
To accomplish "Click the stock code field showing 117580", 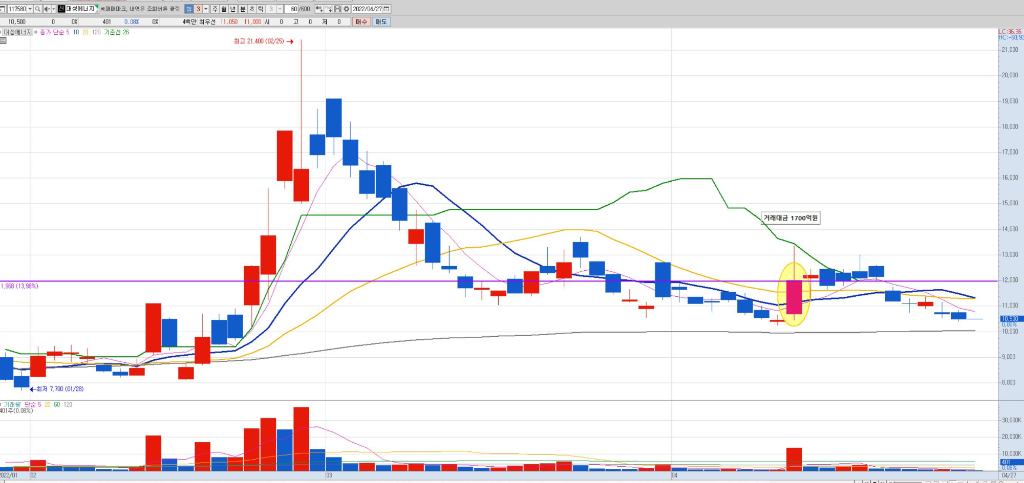I will (17, 9).
